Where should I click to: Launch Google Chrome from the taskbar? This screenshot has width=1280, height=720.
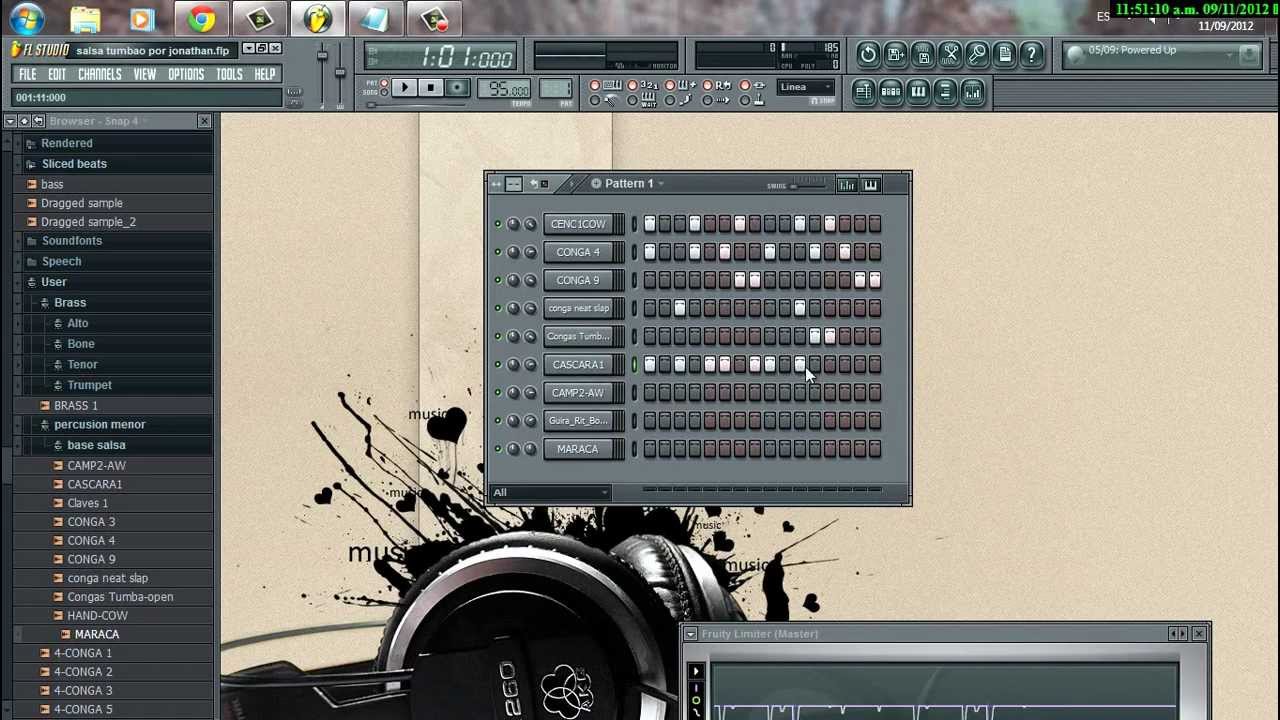[202, 19]
